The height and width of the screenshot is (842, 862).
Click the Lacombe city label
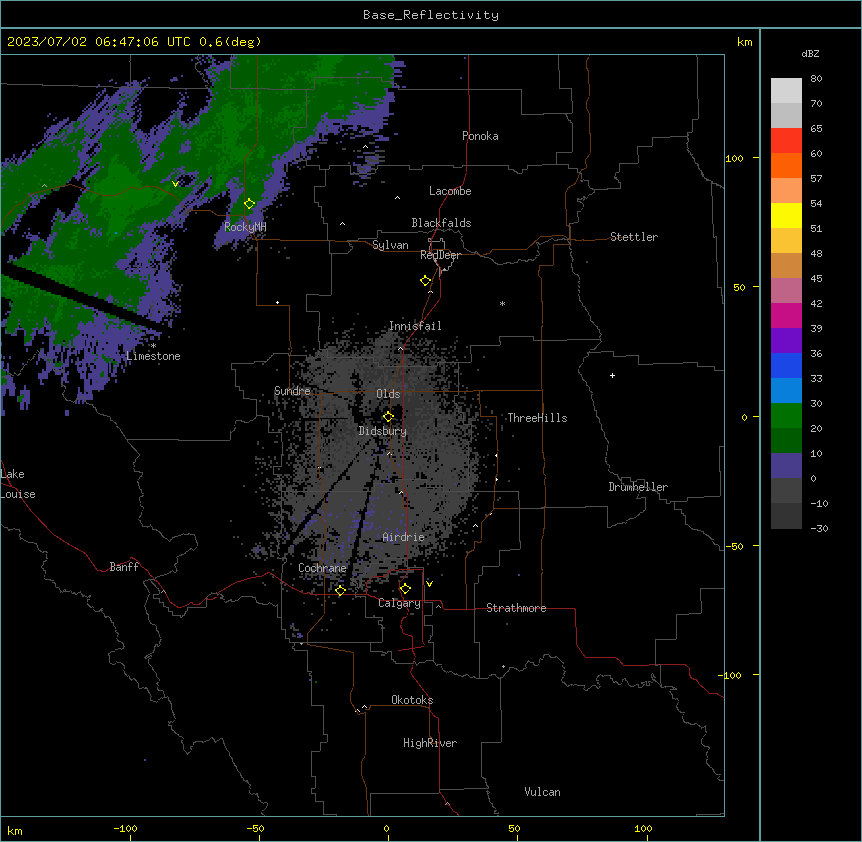[450, 191]
